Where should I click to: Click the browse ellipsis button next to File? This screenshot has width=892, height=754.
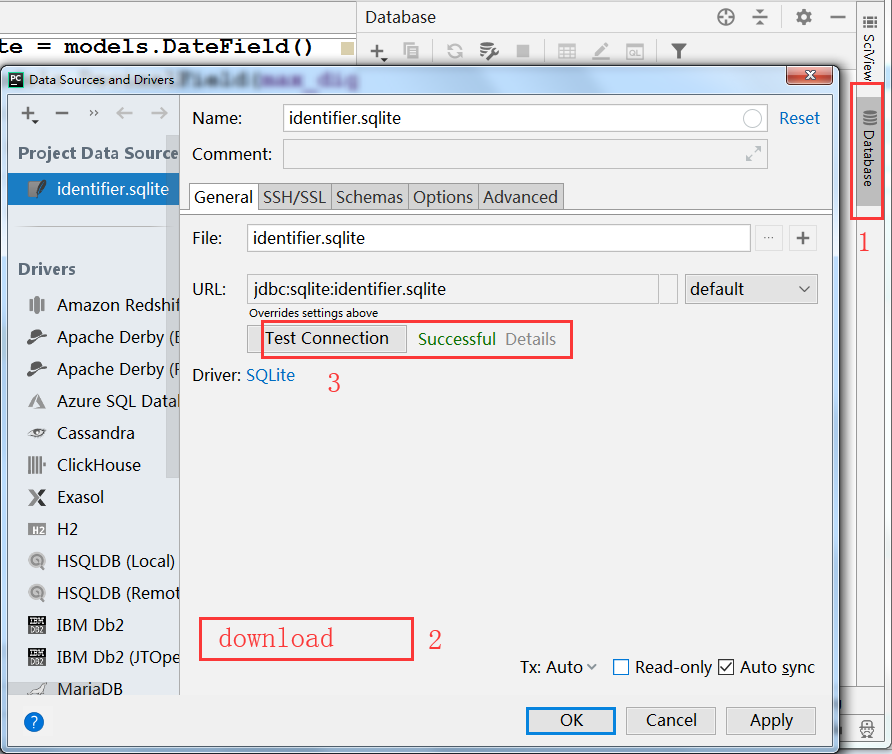pos(769,238)
